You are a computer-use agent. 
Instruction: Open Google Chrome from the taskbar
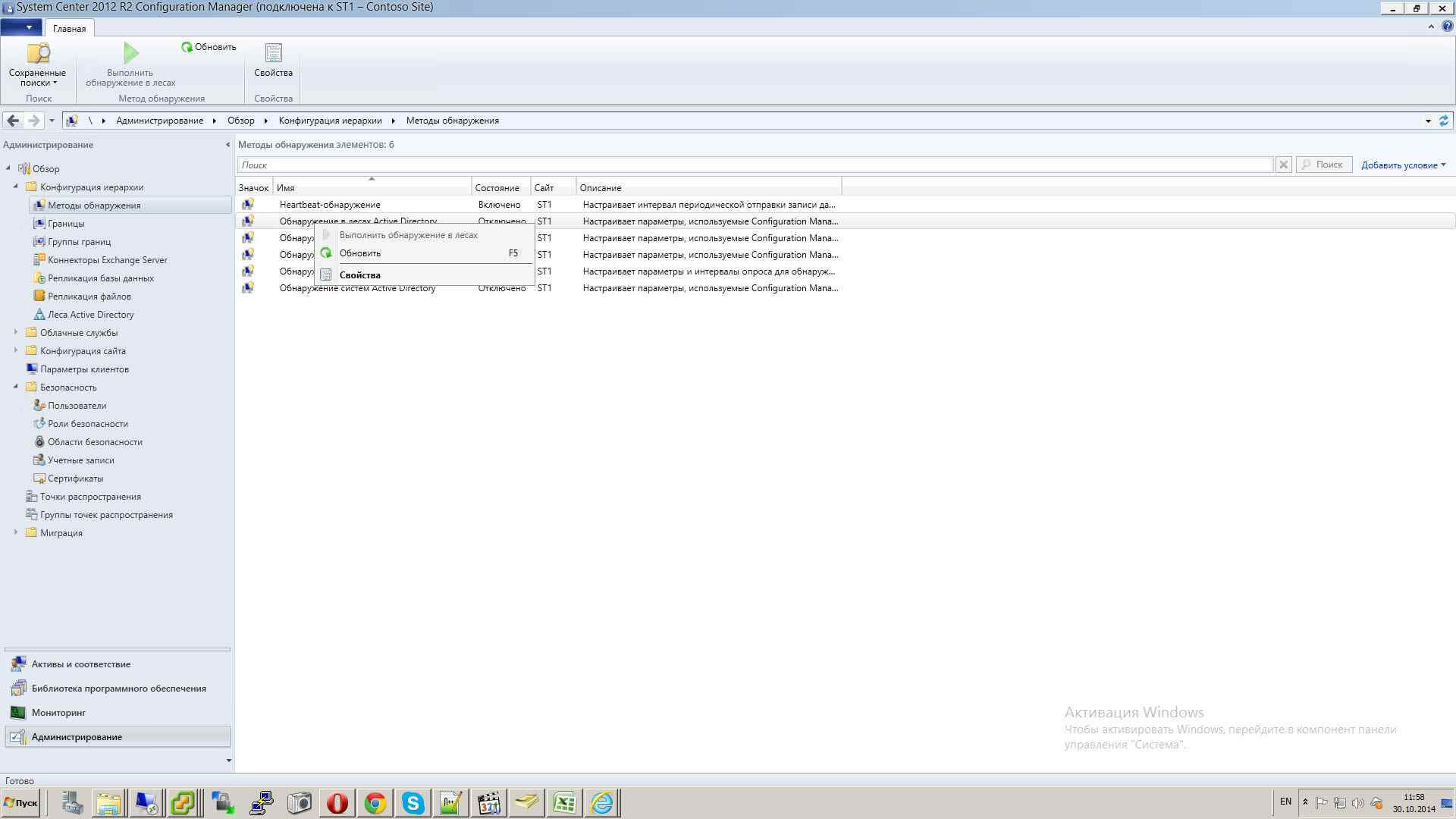point(375,803)
